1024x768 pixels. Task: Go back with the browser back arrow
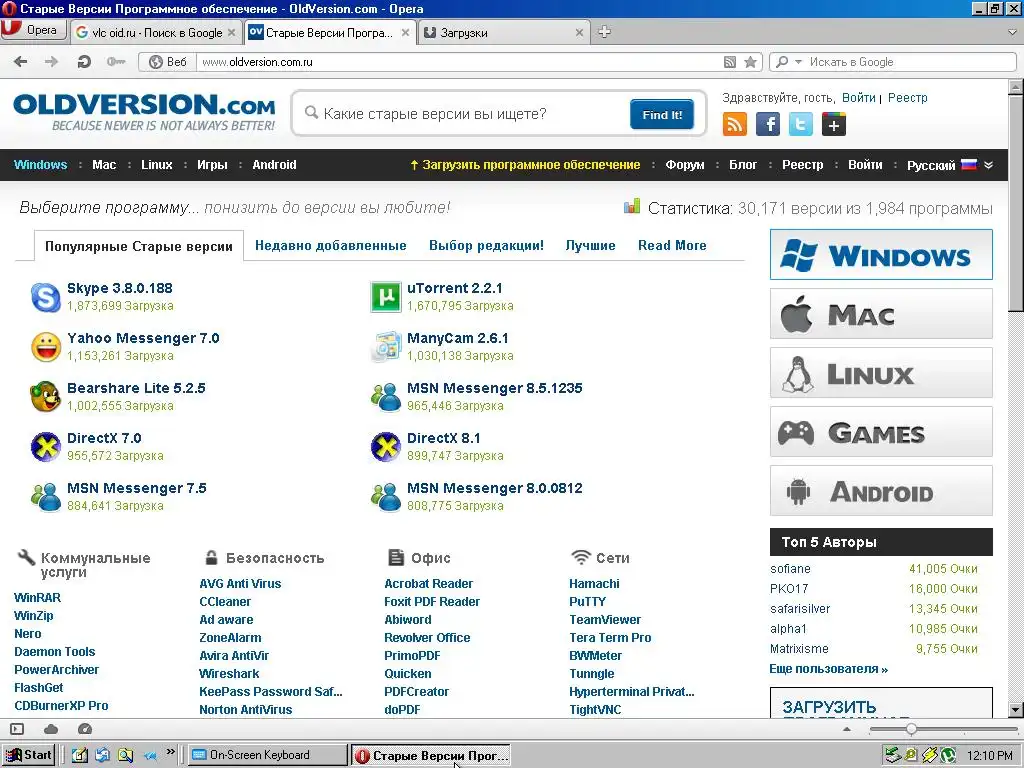pyautogui.click(x=21, y=62)
